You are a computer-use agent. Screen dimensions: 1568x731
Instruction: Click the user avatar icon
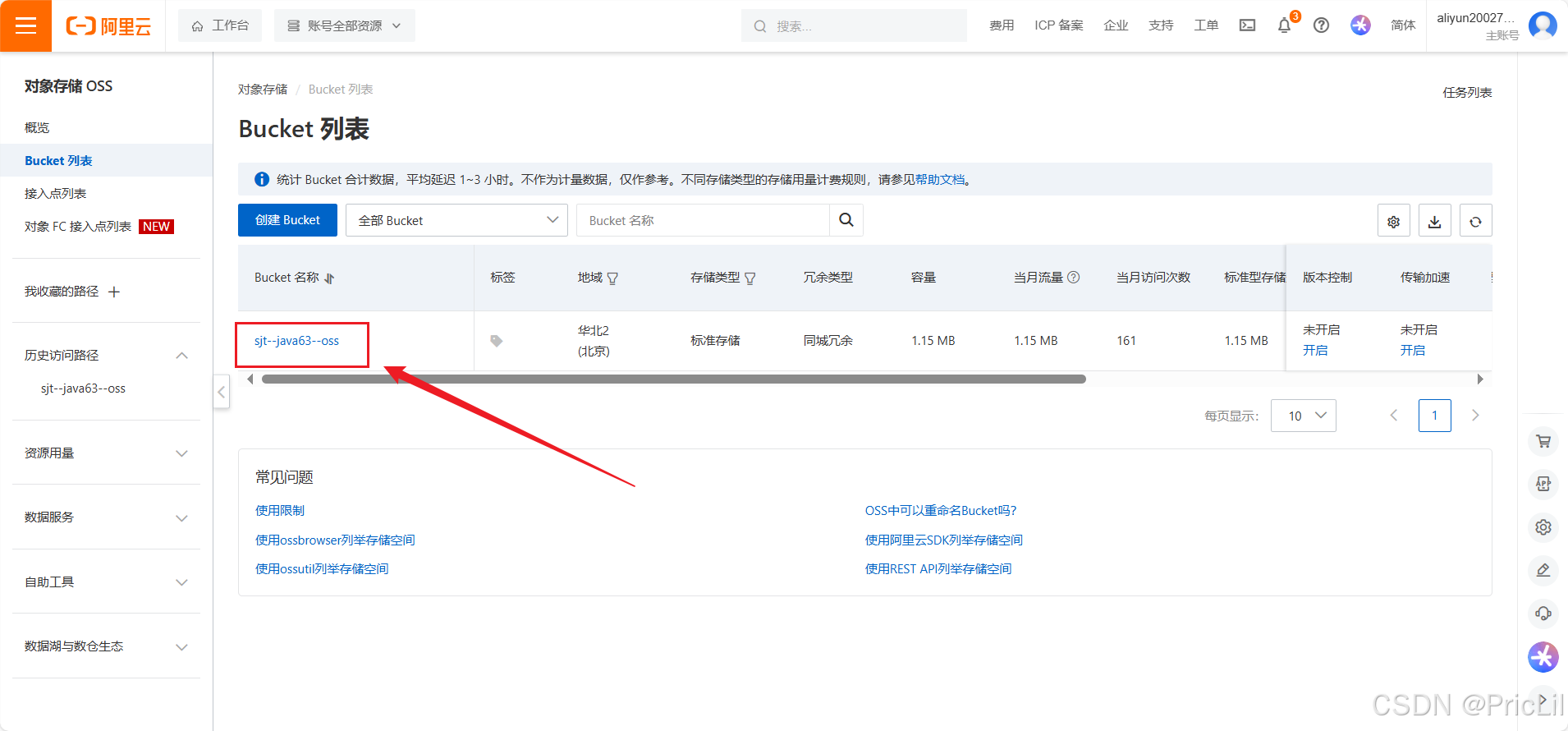(1543, 25)
